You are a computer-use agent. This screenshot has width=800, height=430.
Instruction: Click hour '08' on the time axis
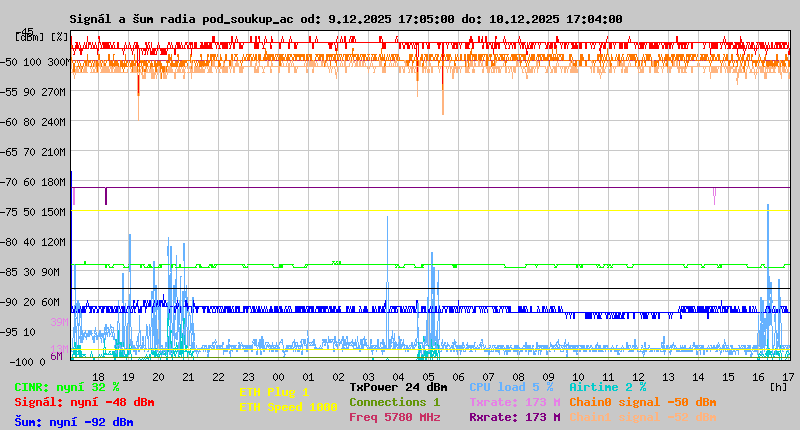(518, 377)
